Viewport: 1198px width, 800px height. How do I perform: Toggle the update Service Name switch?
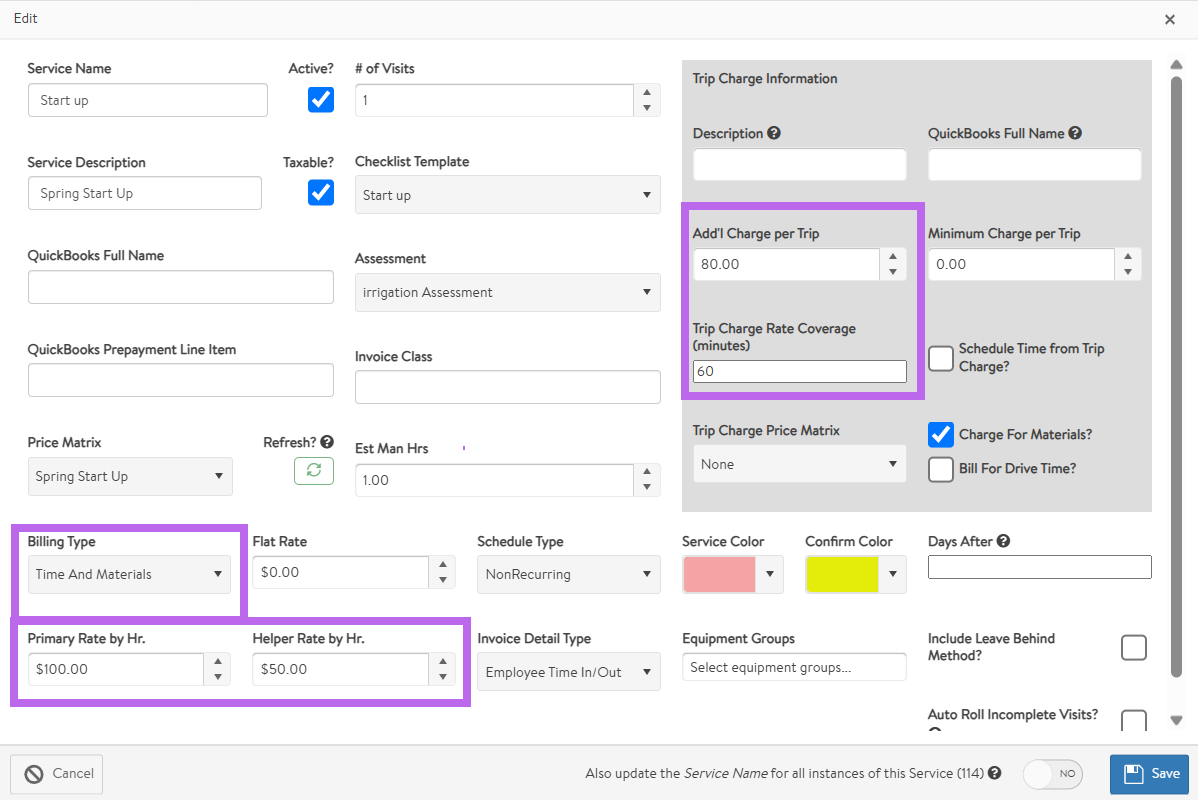(1054, 773)
